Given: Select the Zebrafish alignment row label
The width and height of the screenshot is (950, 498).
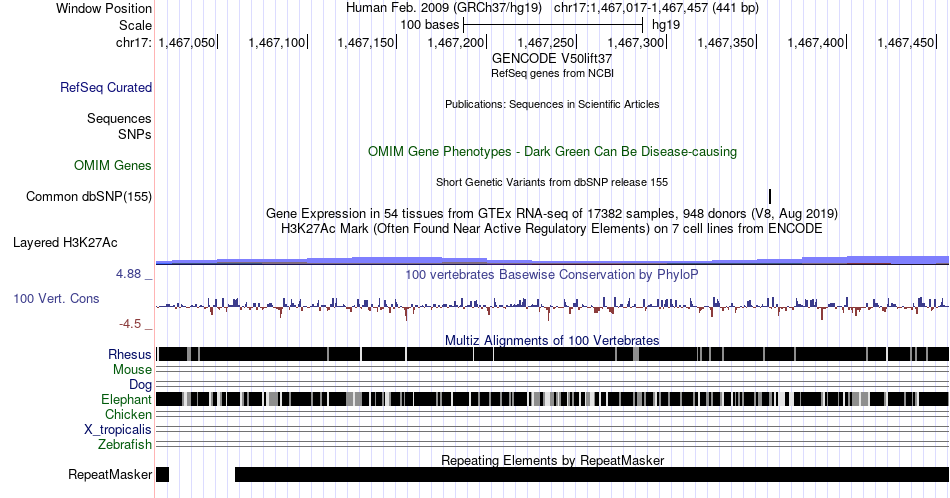Looking at the screenshot, I should click(125, 444).
